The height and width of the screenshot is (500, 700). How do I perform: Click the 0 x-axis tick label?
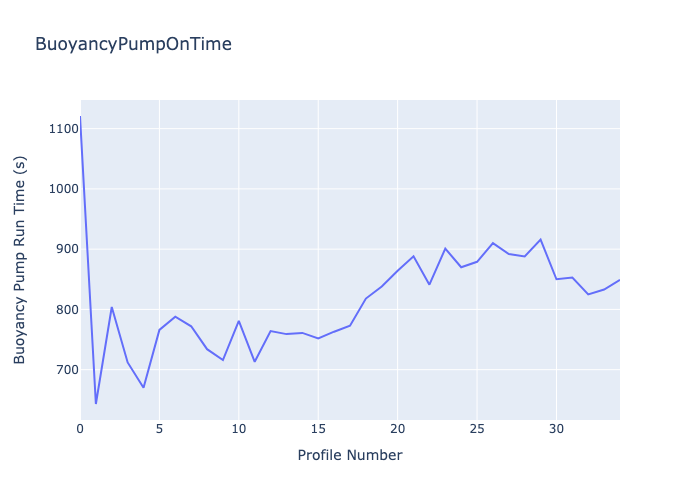coord(80,428)
